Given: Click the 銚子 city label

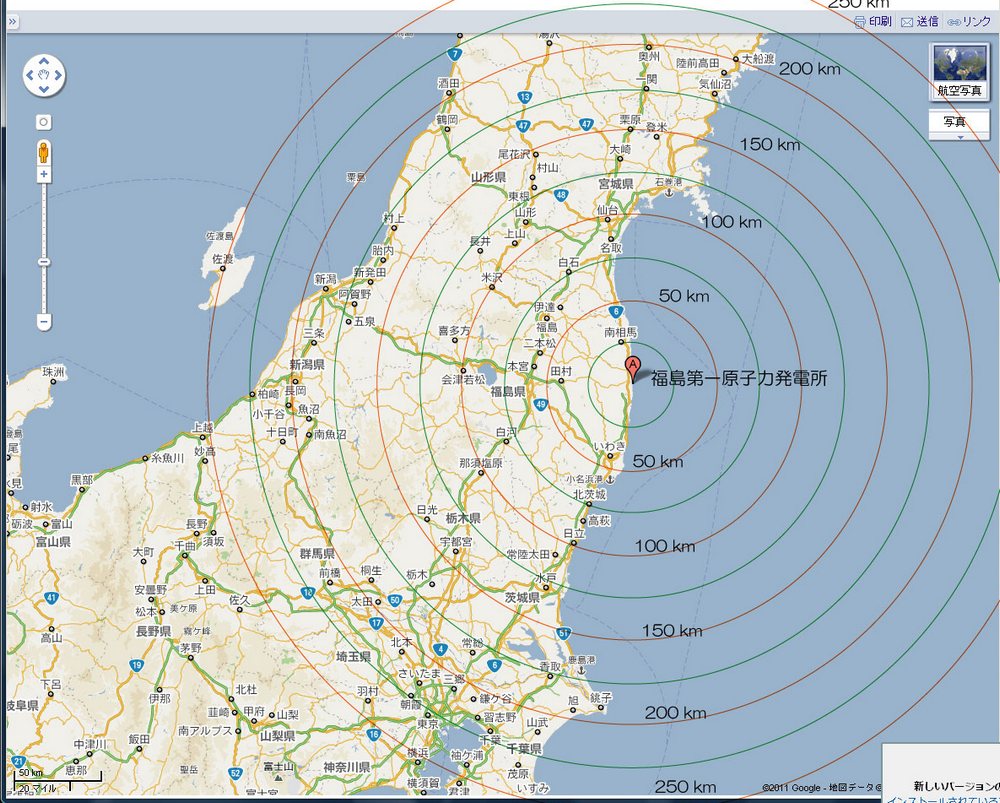Looking at the screenshot, I should (602, 698).
